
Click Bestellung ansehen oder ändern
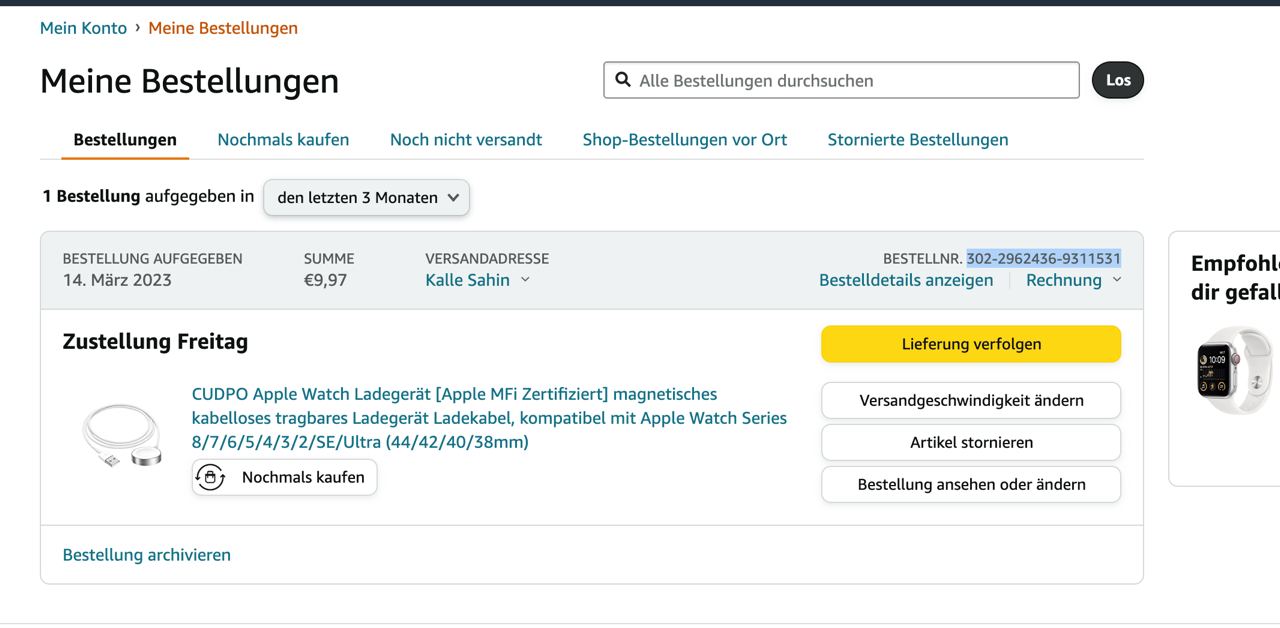coord(971,484)
